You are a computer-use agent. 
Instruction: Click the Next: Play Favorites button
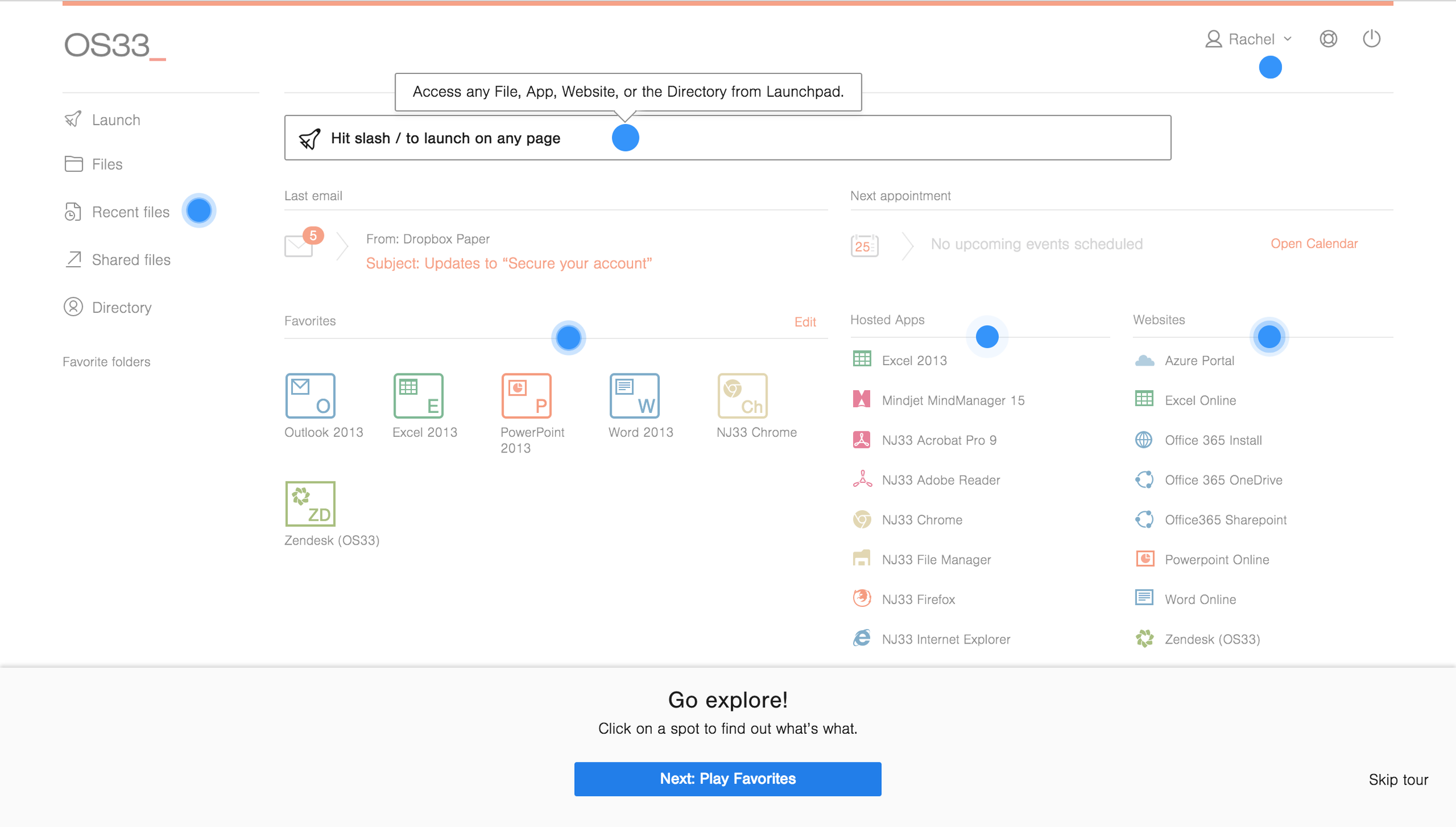click(727, 779)
